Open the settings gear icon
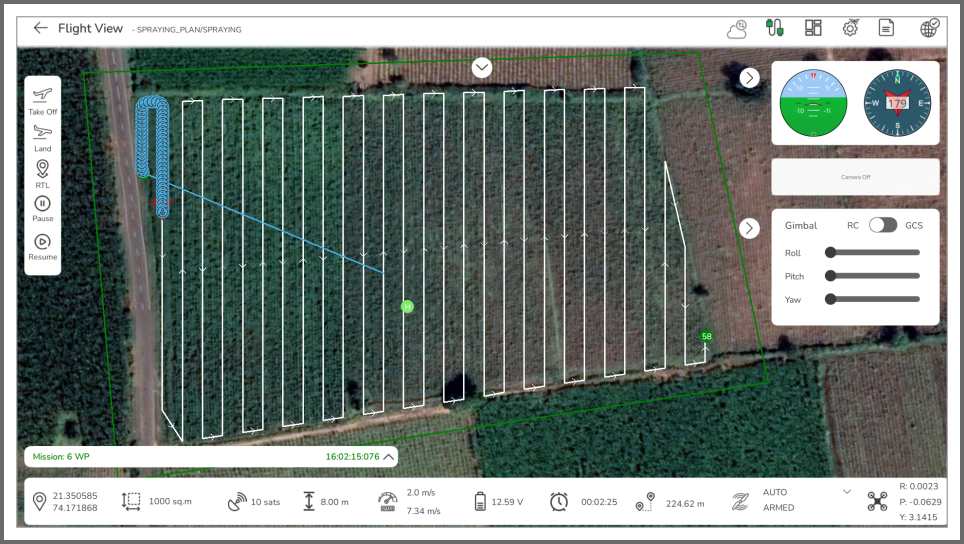 (x=850, y=28)
